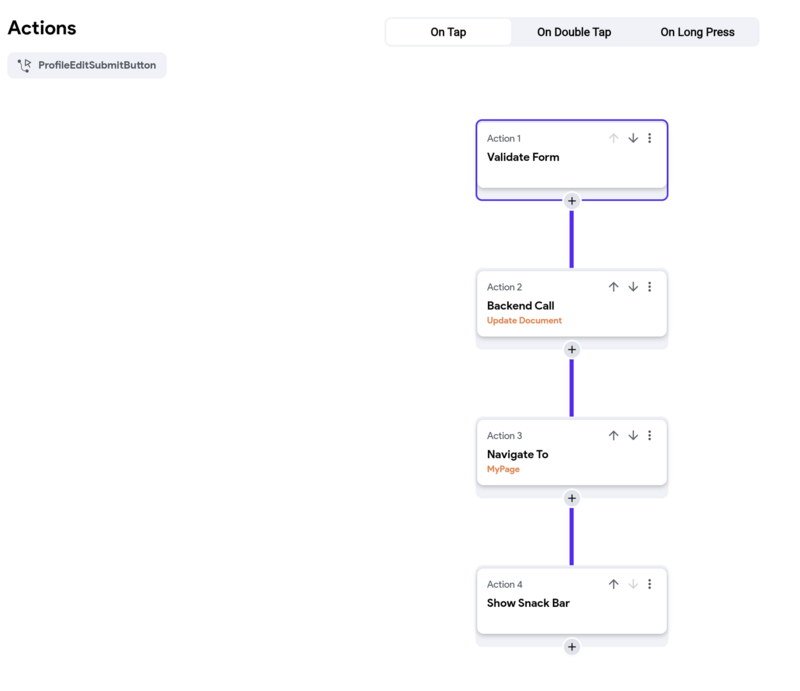Screen dimensions: 800x691
Task: Open the three-dot menu on Navigate To
Action: (x=650, y=436)
